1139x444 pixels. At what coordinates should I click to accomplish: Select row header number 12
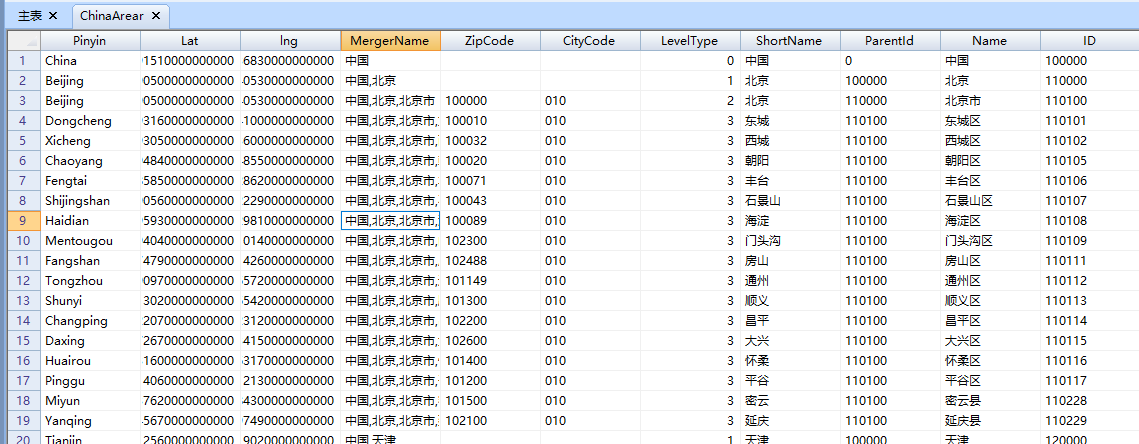point(23,280)
